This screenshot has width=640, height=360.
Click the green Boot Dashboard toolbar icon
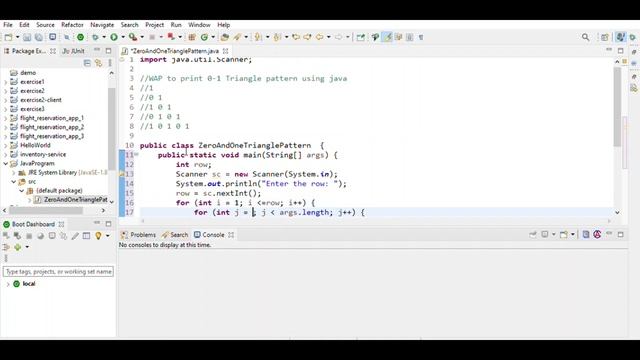pos(80,37)
